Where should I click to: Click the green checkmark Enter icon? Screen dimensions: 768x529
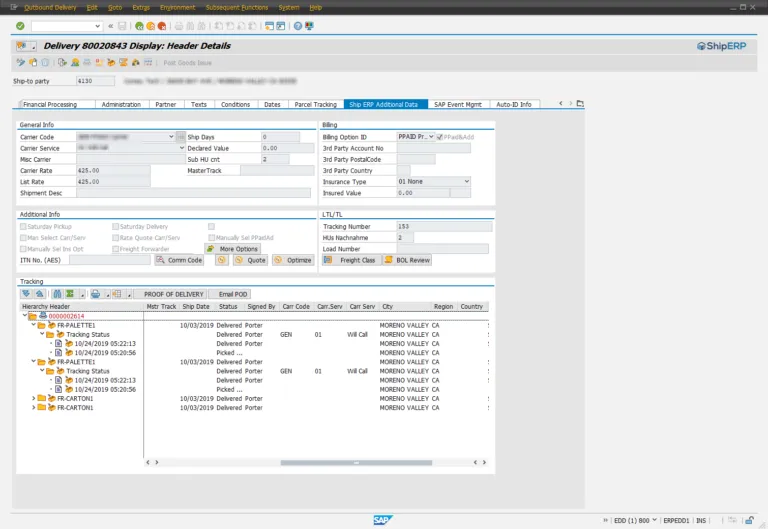[x=20, y=26]
